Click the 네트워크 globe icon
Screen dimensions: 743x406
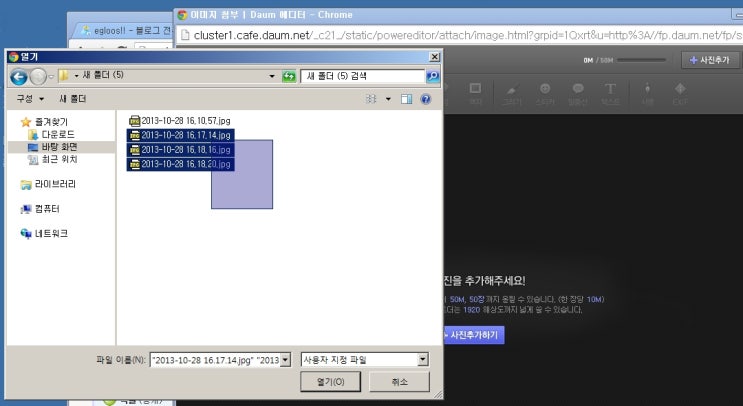coord(26,234)
